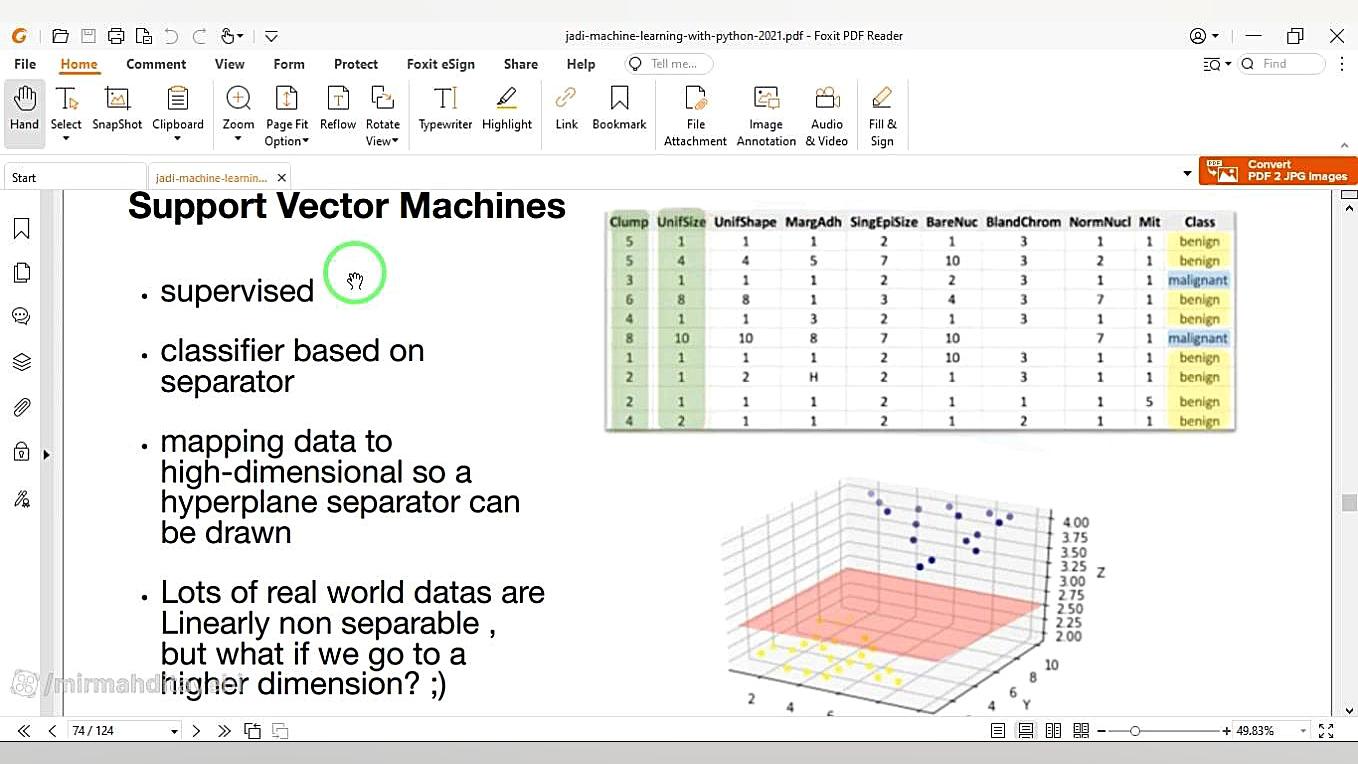1358x764 pixels.
Task: Launch Fill & Sign
Action: 882,116
